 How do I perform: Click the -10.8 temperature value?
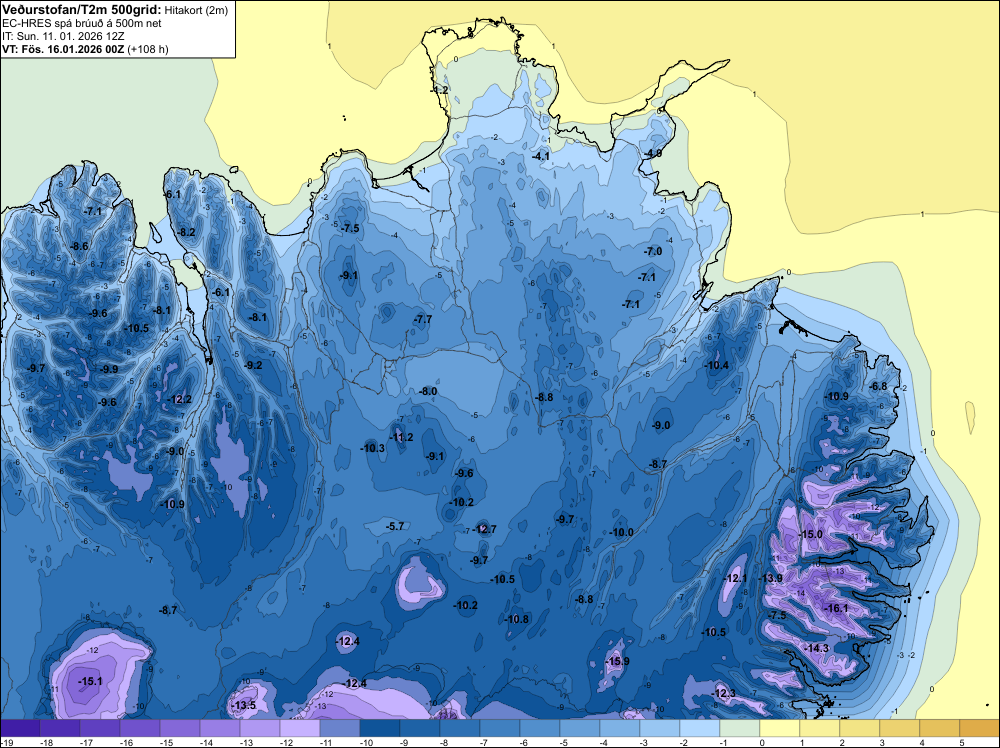tap(517, 619)
